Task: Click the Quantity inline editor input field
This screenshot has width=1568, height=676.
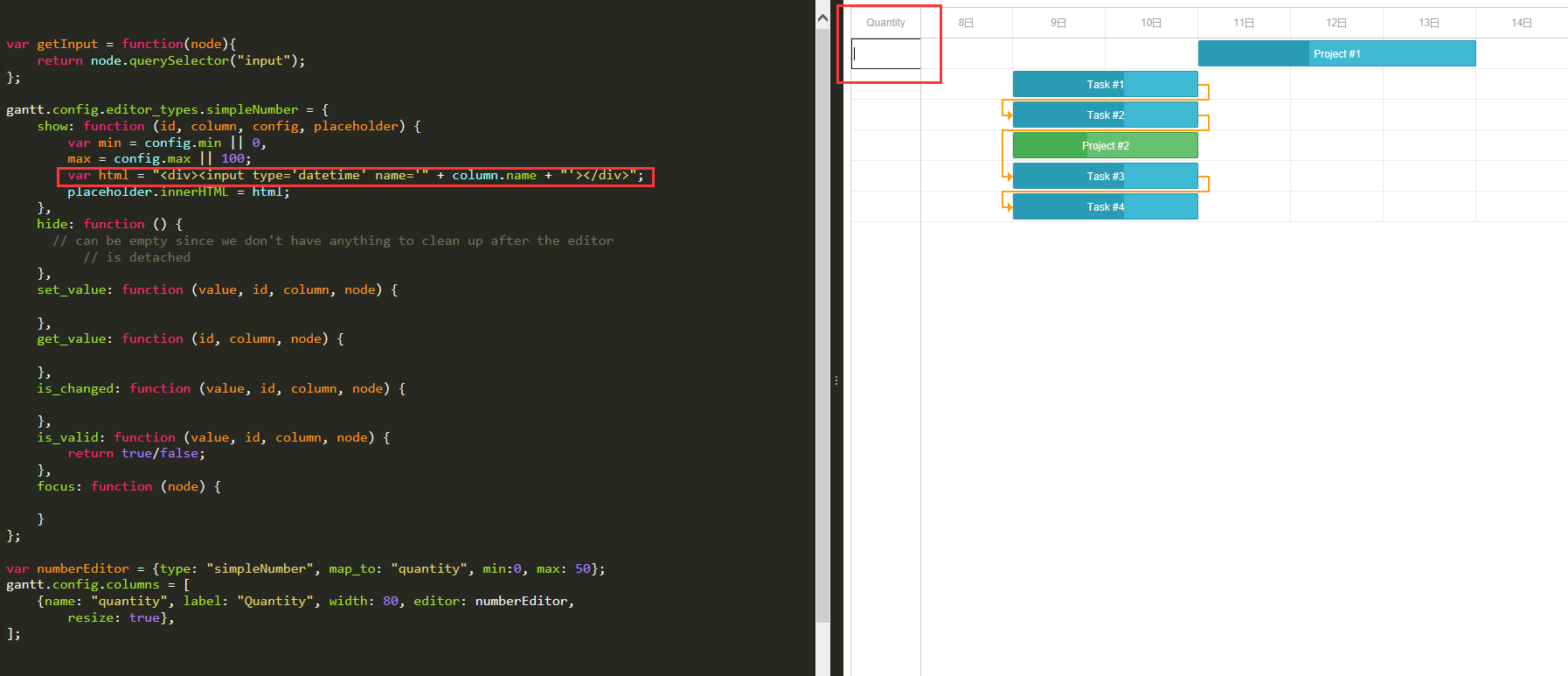Action: pyautogui.click(x=886, y=53)
